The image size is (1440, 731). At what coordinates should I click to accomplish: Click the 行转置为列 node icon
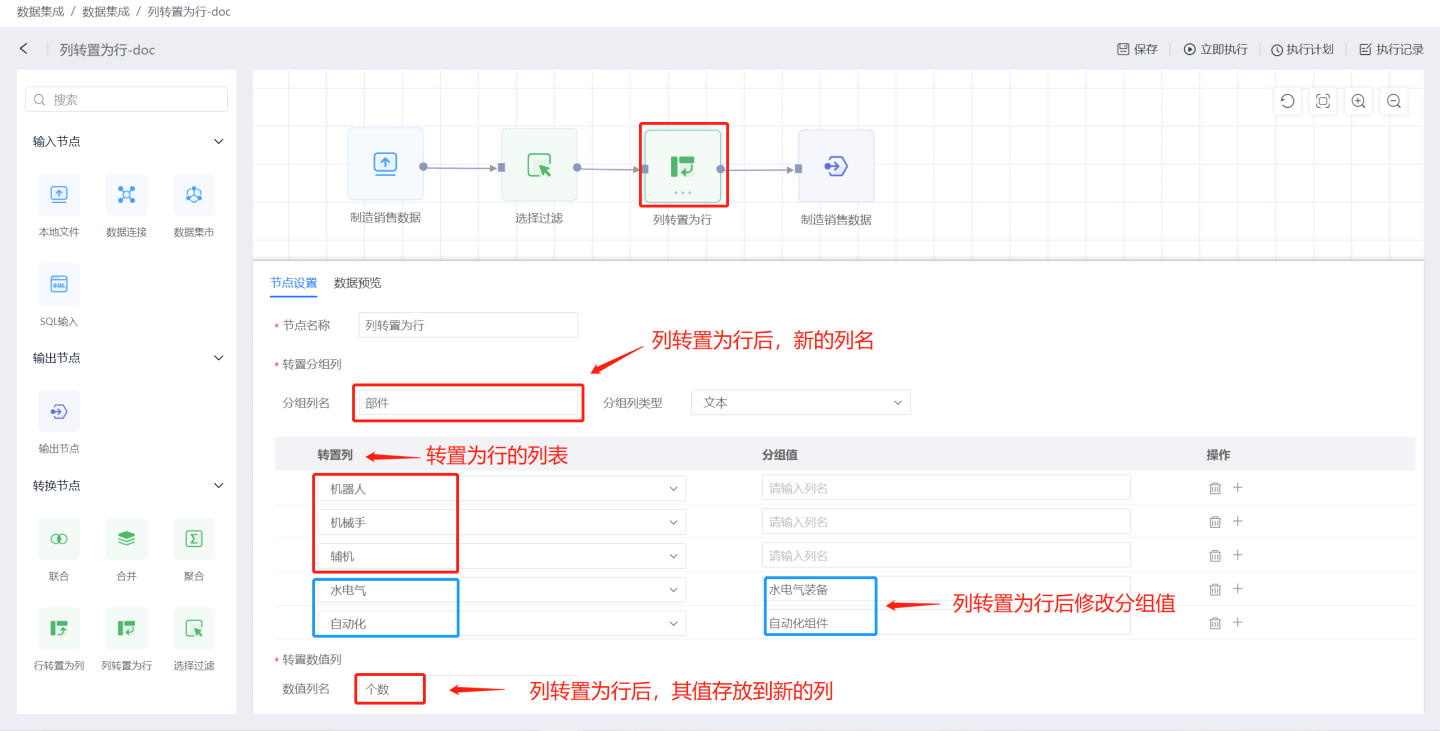click(59, 629)
